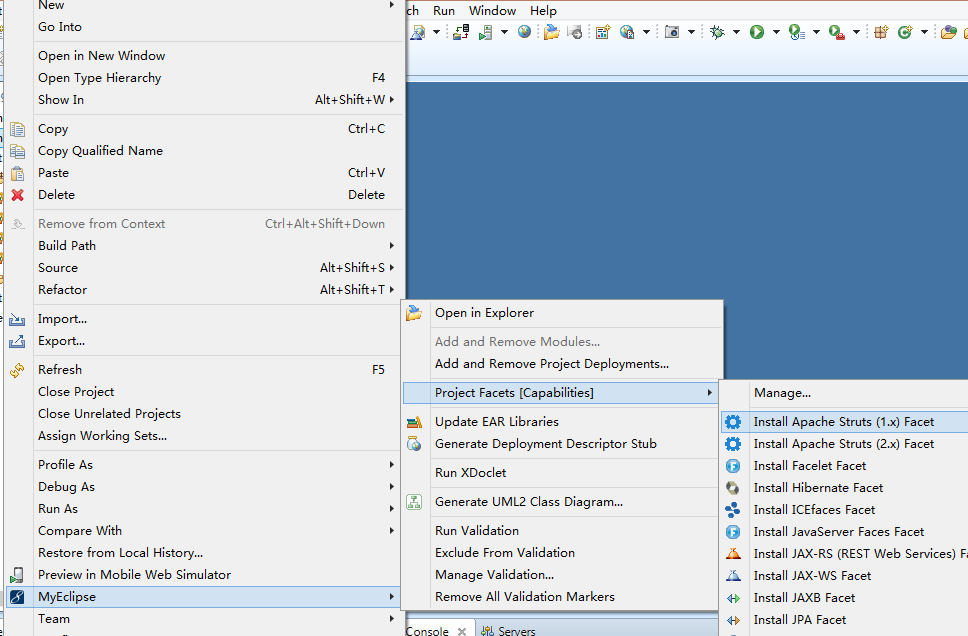Viewport: 968px width, 636px height.
Task: Click the Refresh arrows icon
Action: 17,370
